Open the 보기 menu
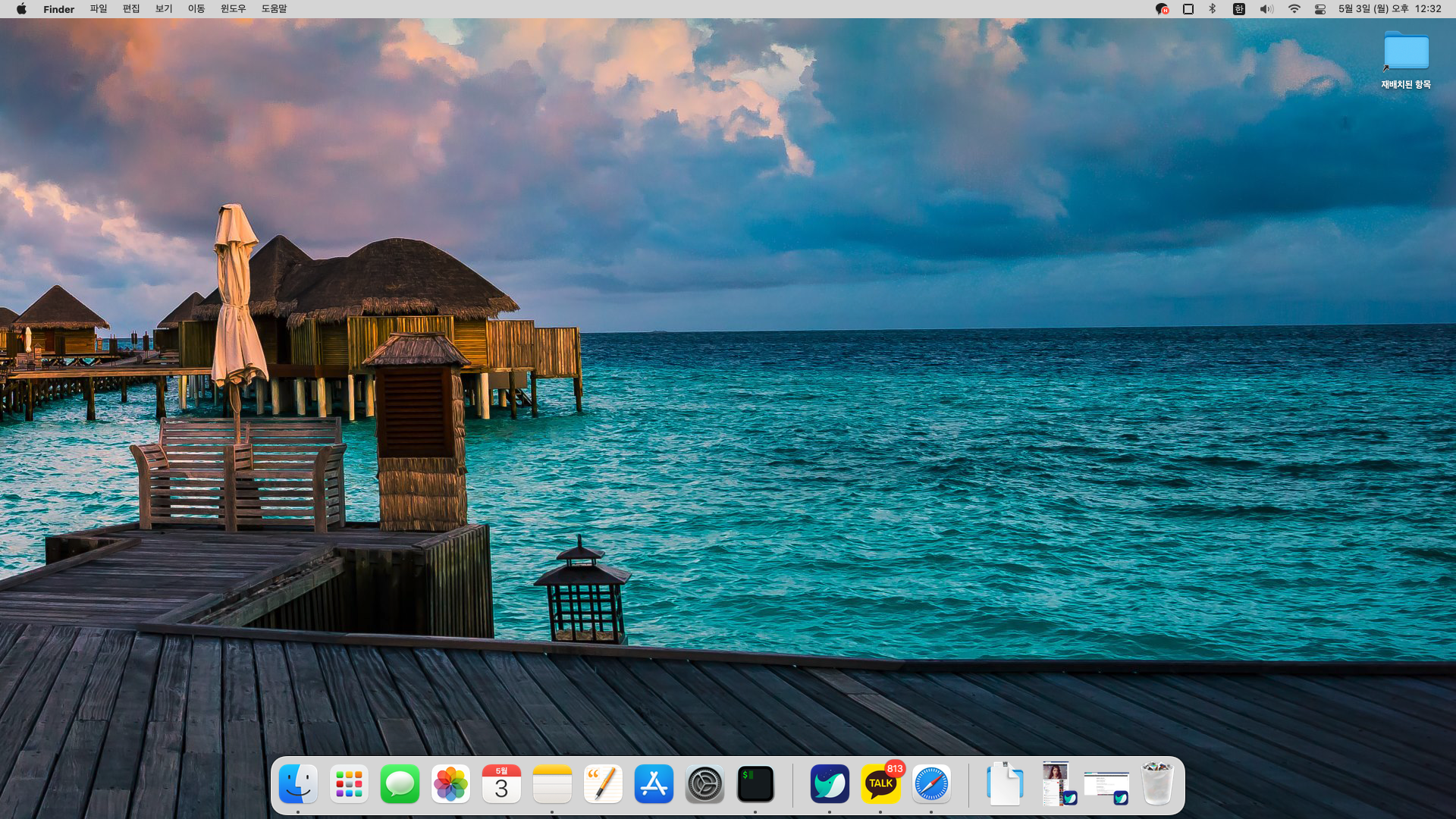Viewport: 1456px width, 819px height. [164, 9]
